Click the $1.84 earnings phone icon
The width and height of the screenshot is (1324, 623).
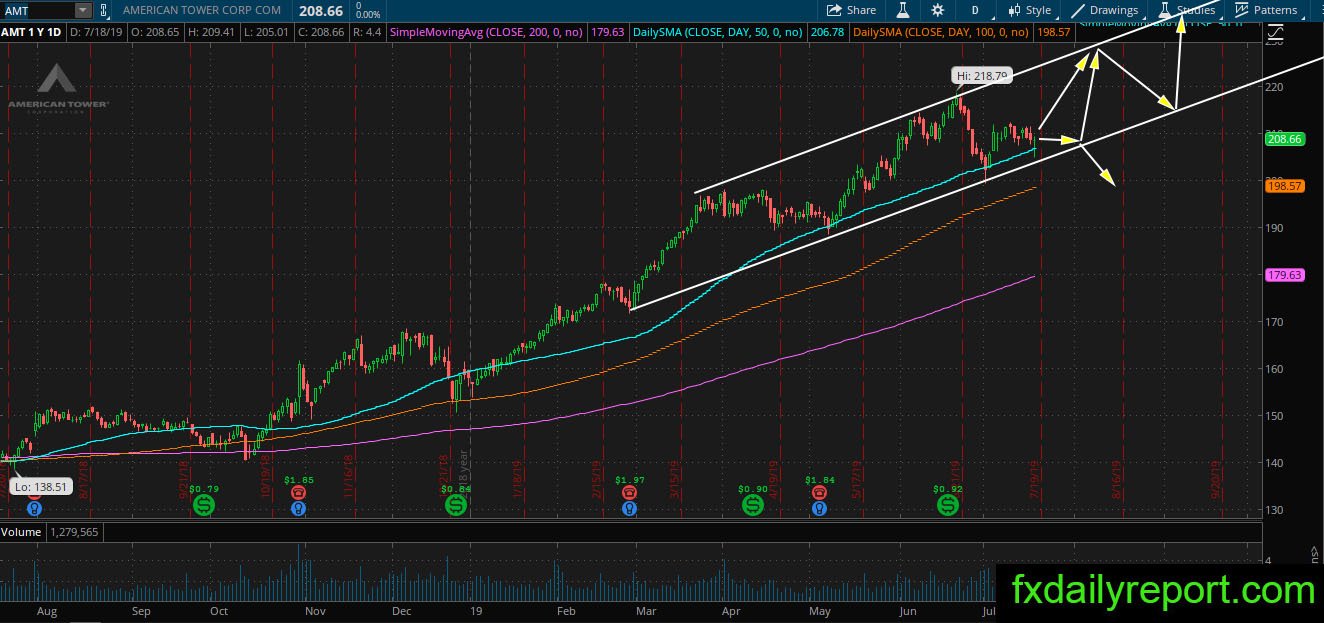point(819,493)
